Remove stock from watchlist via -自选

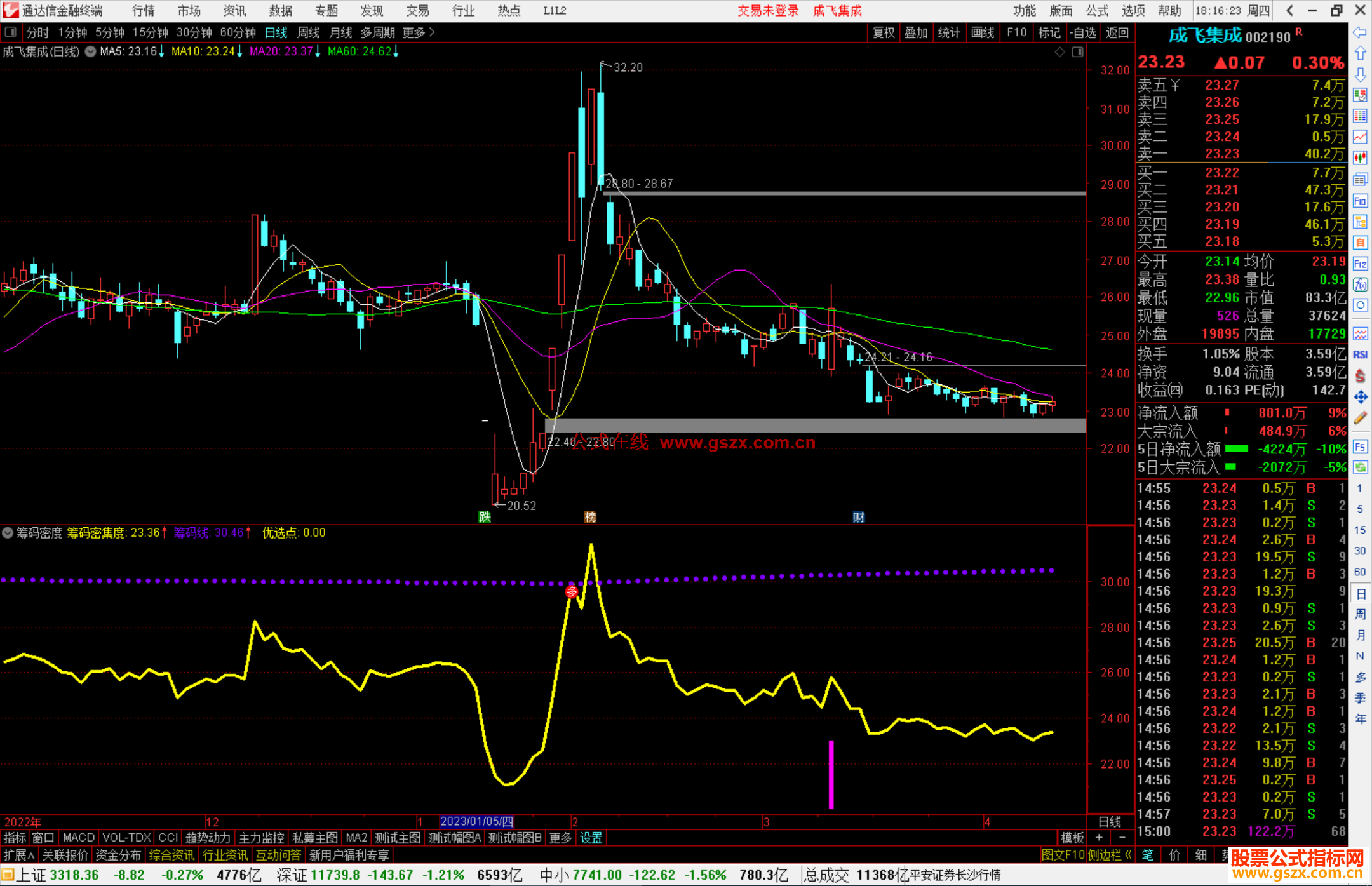(1082, 32)
